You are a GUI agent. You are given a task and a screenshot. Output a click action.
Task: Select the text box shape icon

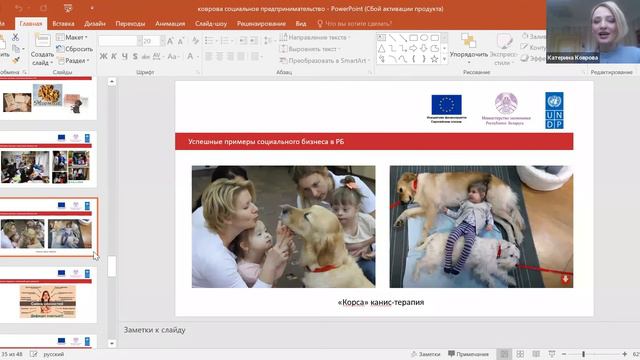(x=382, y=38)
